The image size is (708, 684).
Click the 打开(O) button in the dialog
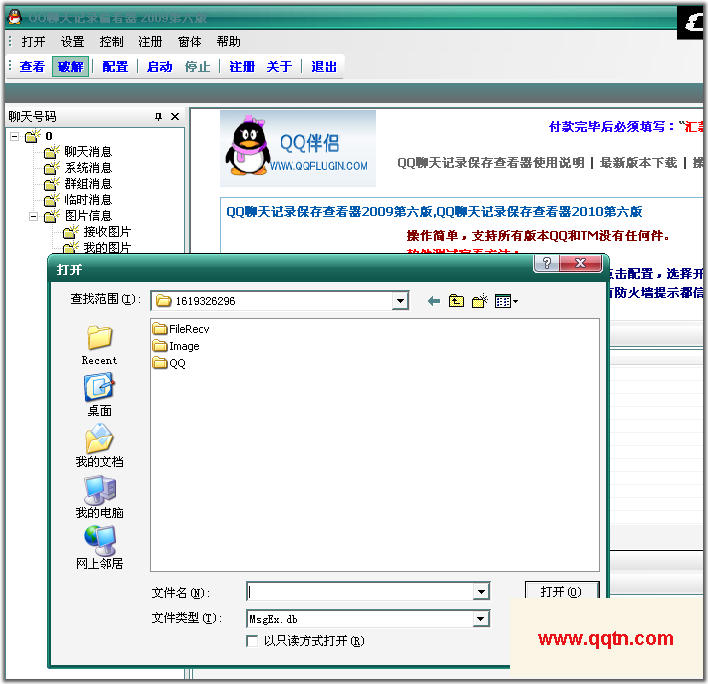coord(561,592)
